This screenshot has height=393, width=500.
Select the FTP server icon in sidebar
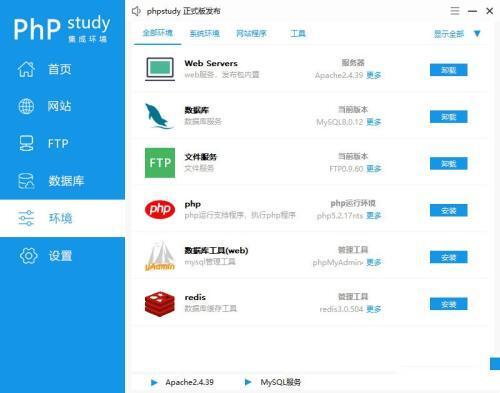26,144
